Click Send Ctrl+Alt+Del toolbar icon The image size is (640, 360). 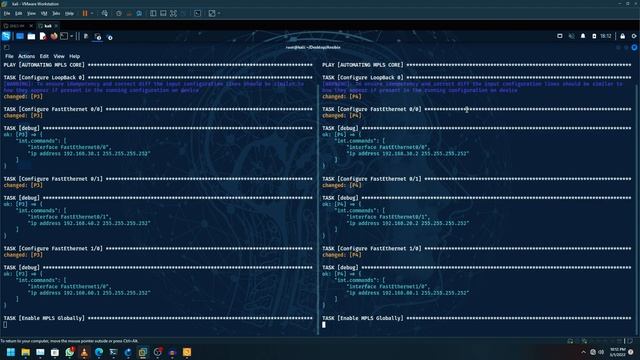click(x=105, y=13)
